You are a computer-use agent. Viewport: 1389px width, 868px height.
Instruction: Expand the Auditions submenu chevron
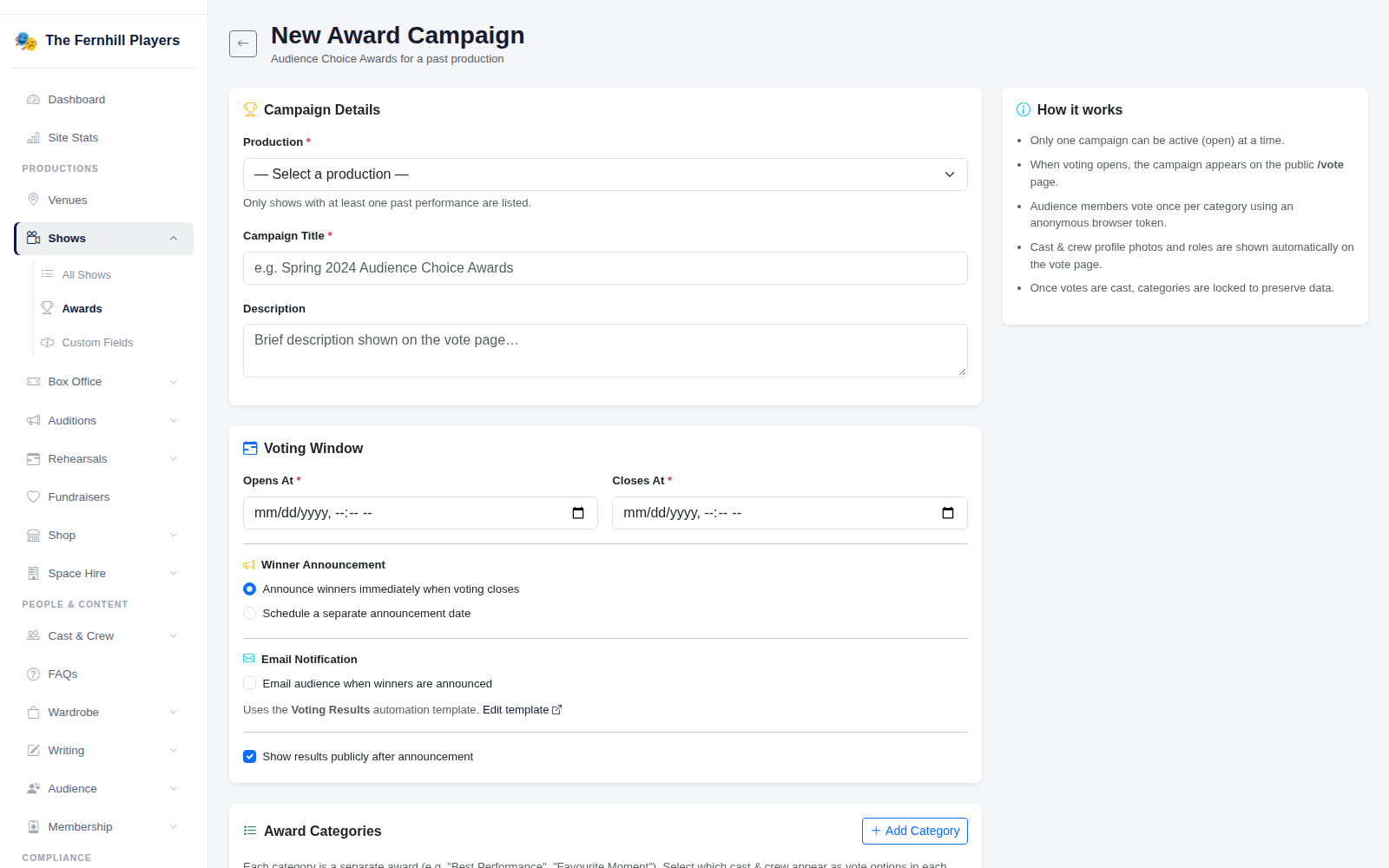tap(174, 421)
